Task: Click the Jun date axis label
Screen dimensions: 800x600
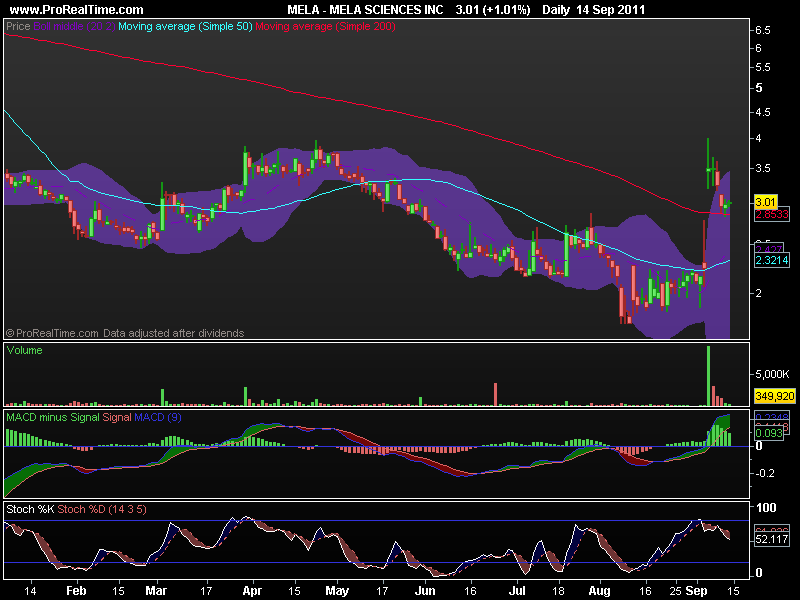Action: click(x=425, y=591)
